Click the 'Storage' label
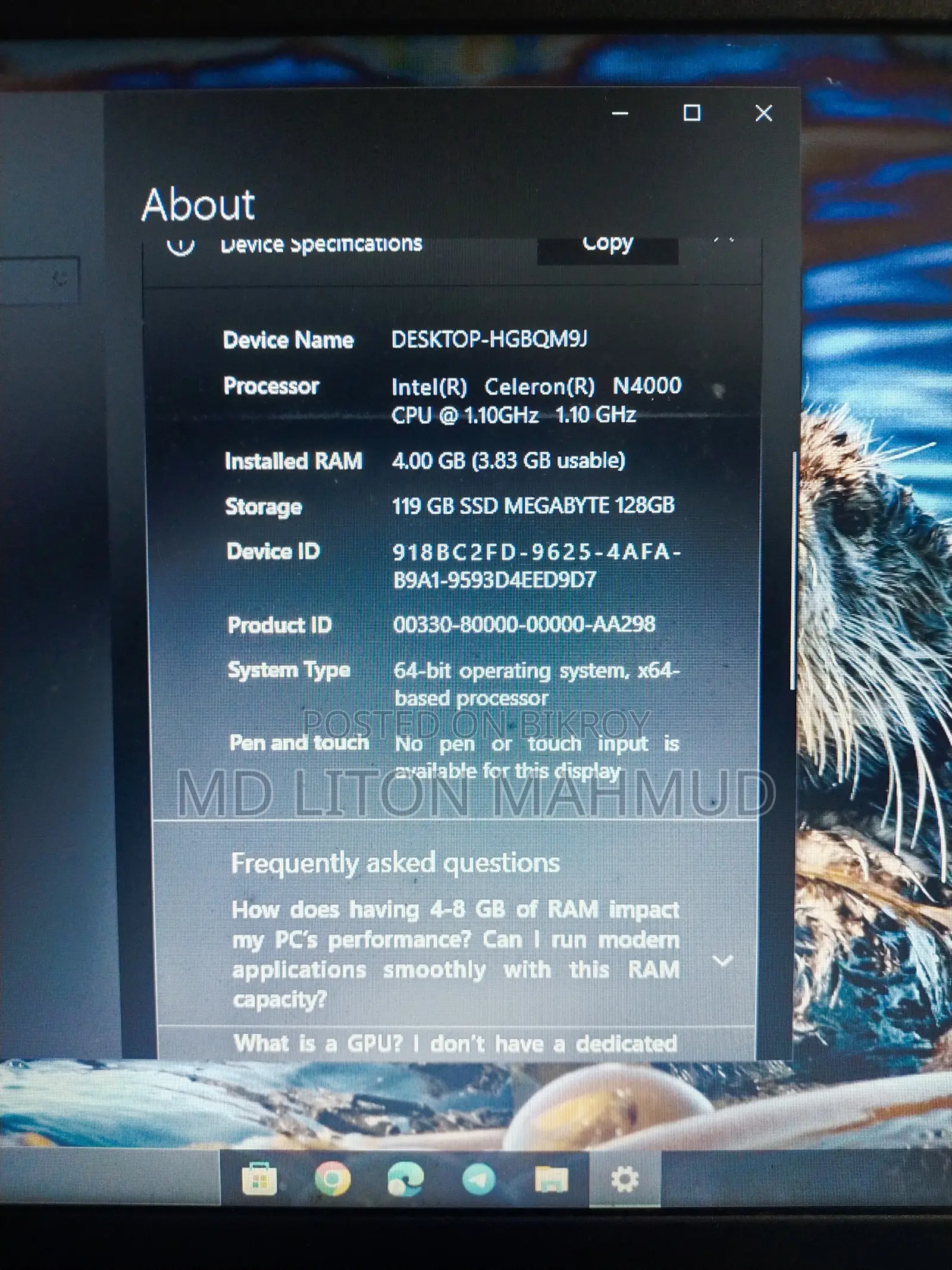952x1270 pixels. pyautogui.click(x=264, y=507)
